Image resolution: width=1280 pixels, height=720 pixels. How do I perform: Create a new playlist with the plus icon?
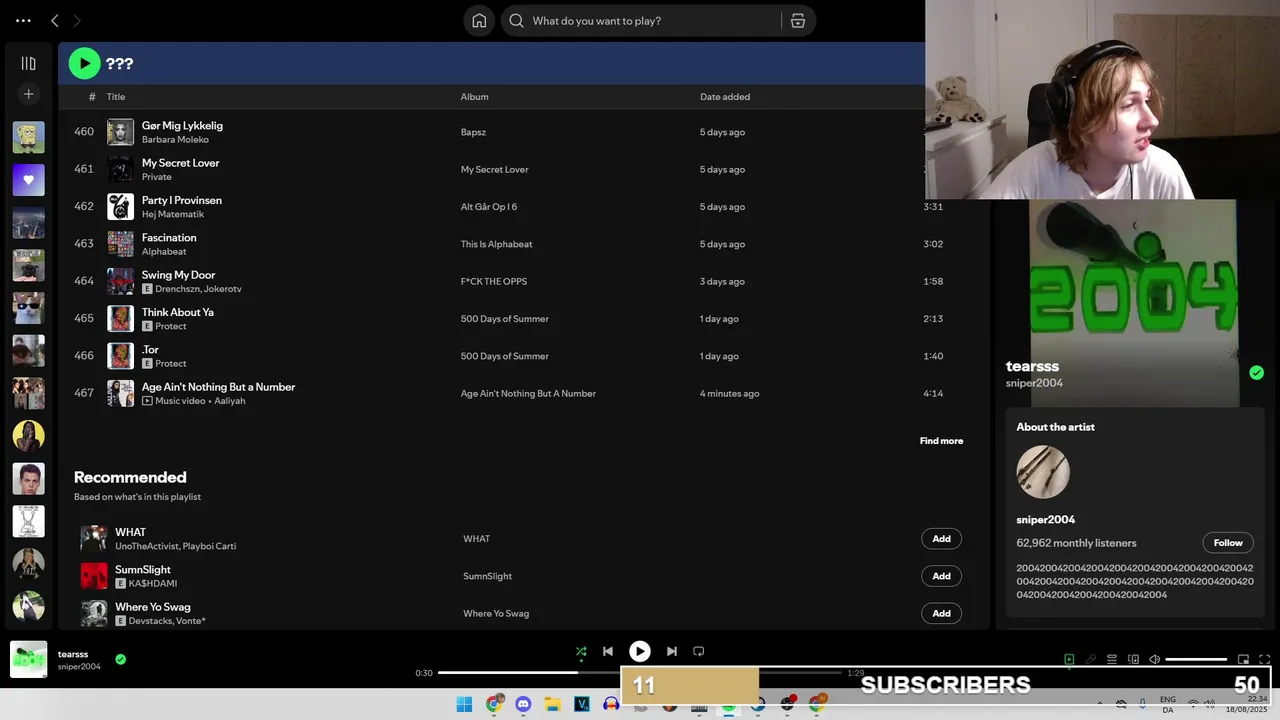[x=28, y=94]
